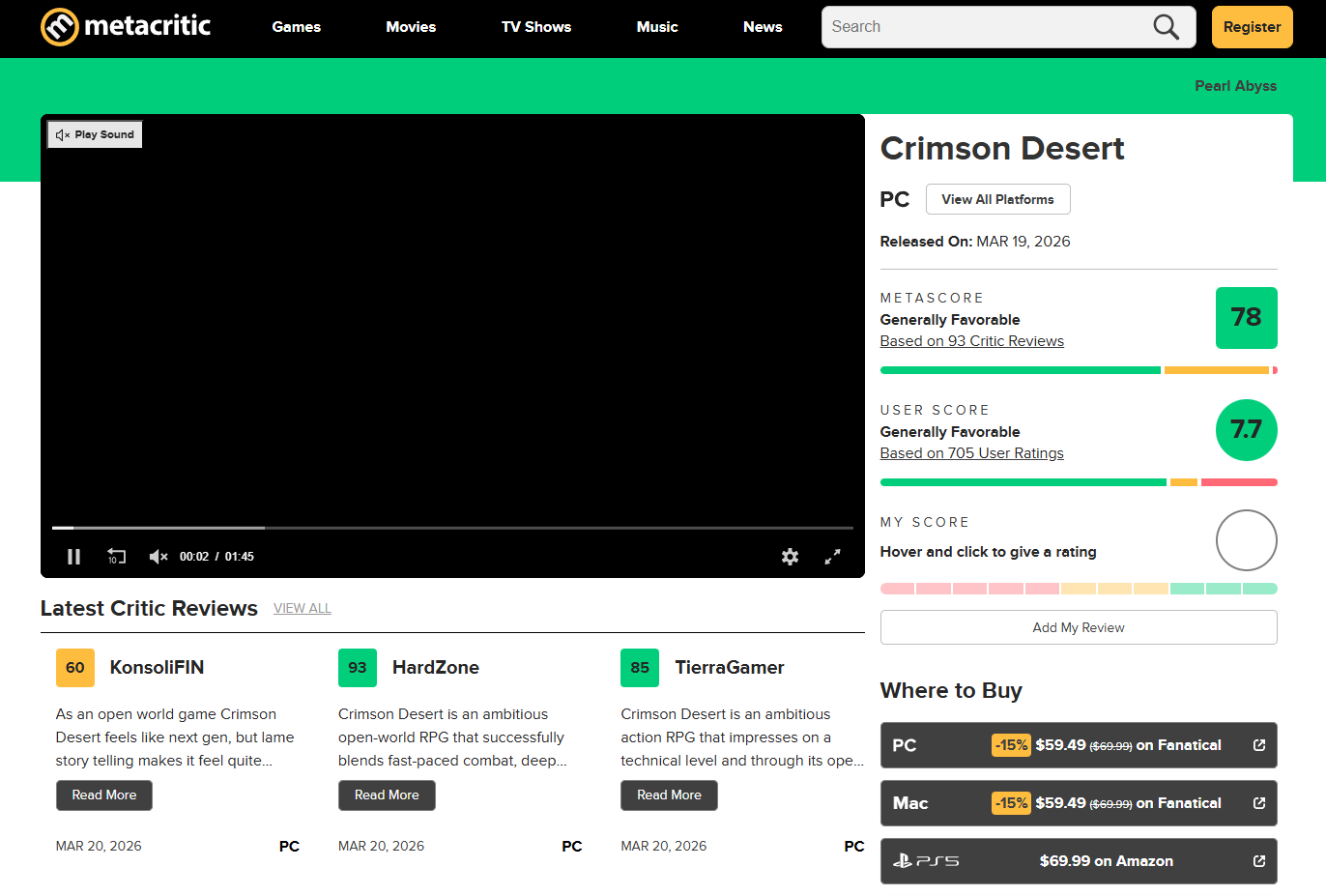Click the empty My Score circle
The width and height of the screenshot is (1326, 896).
point(1246,540)
